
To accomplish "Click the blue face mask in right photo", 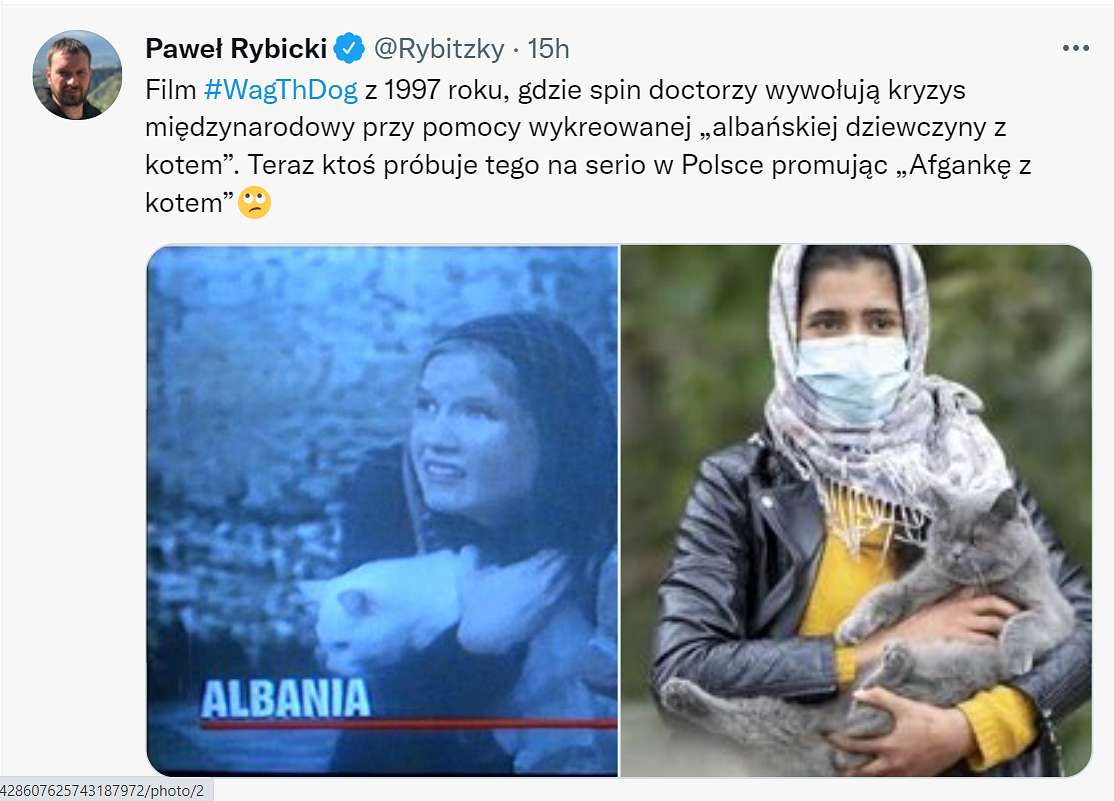I will 853,378.
